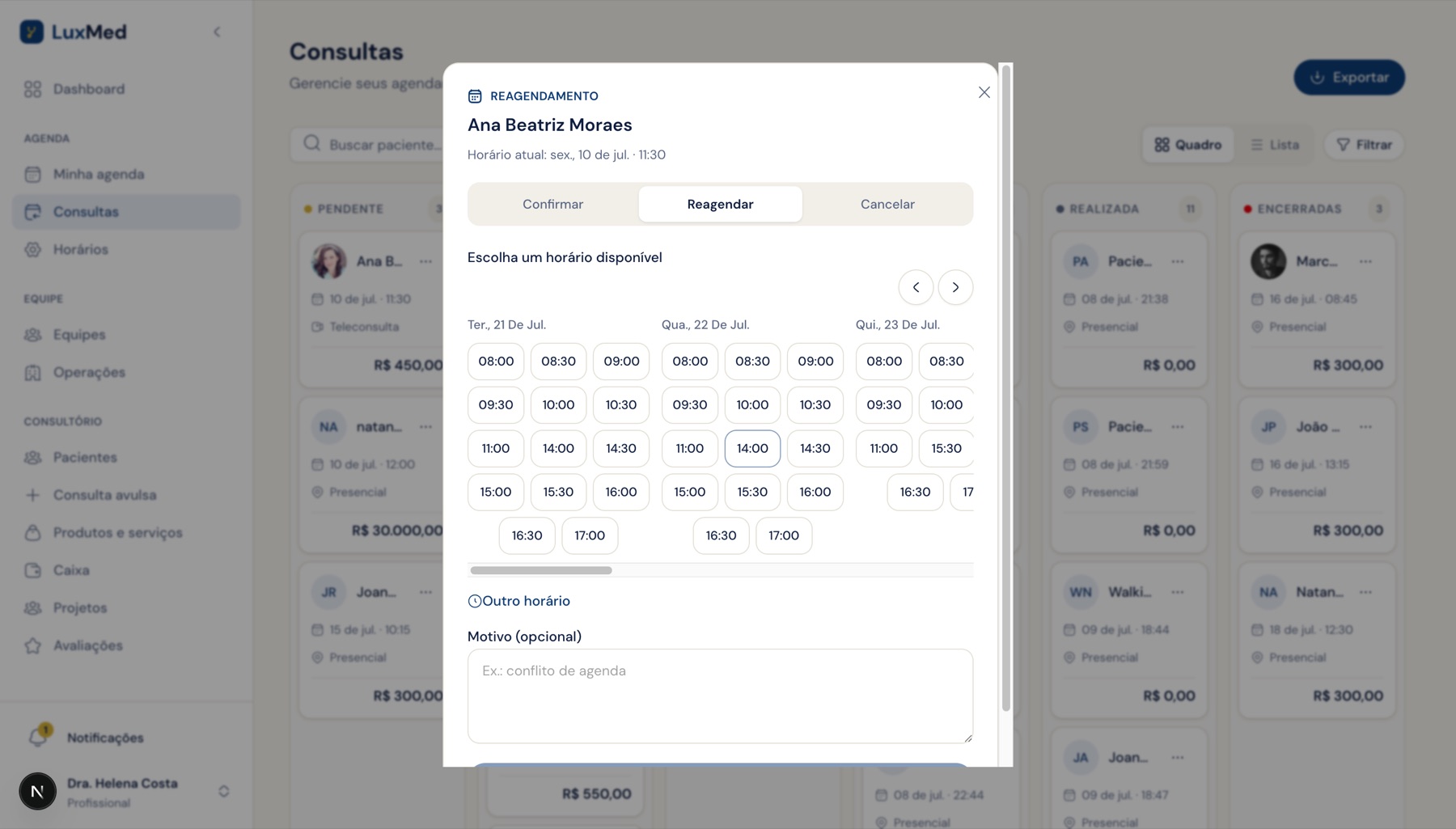Click the Avaliações star icon
Viewport: 1456px width, 829px height.
[32, 645]
